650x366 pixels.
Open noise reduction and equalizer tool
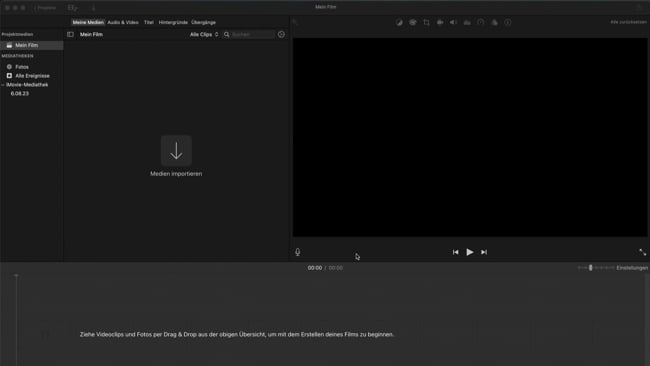[x=467, y=22]
